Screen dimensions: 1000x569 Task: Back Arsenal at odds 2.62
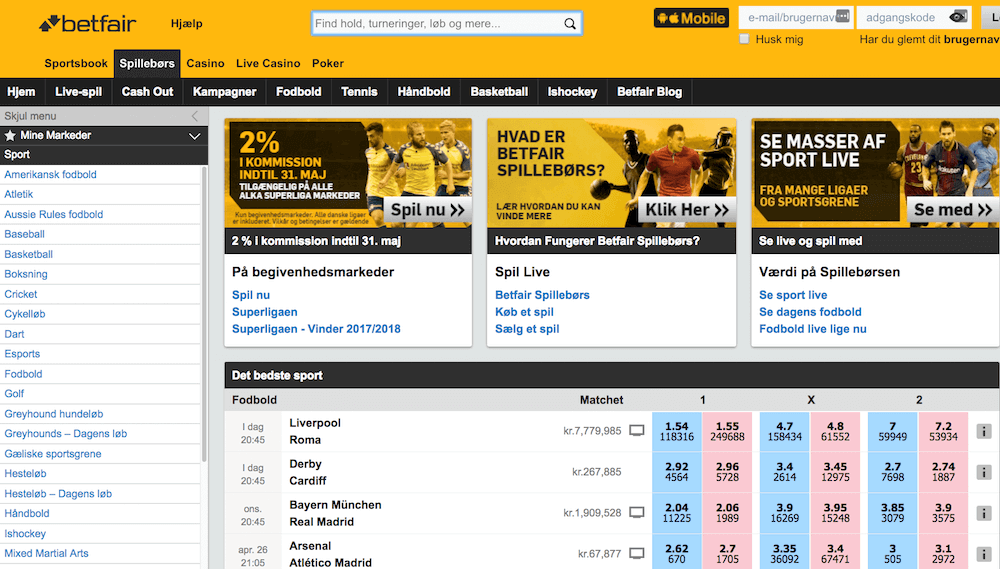[x=677, y=554]
